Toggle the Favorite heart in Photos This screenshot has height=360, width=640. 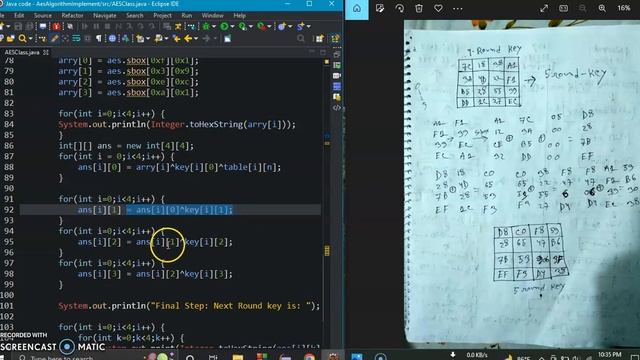coord(438,8)
